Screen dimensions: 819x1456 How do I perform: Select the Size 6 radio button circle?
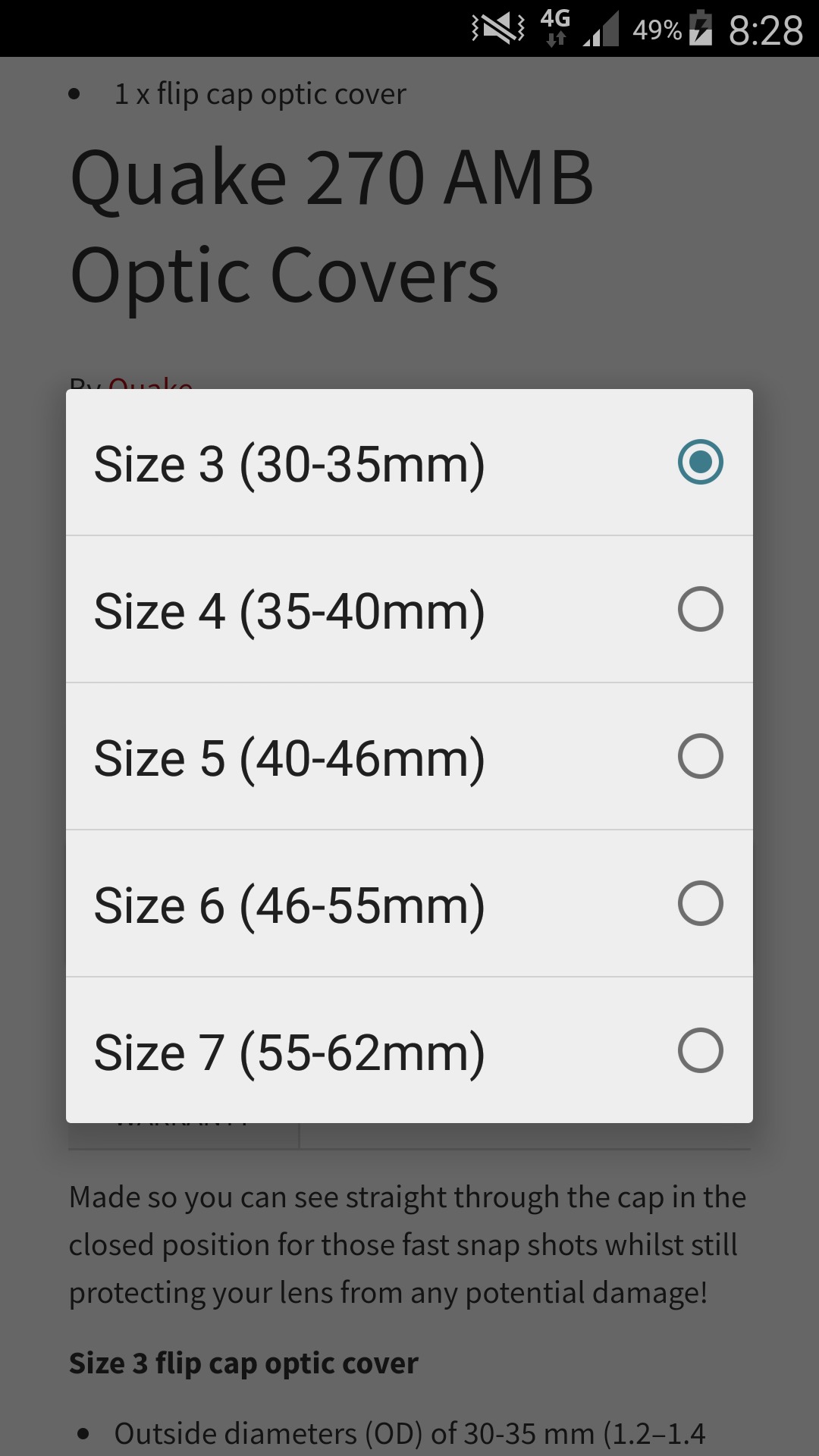click(700, 903)
